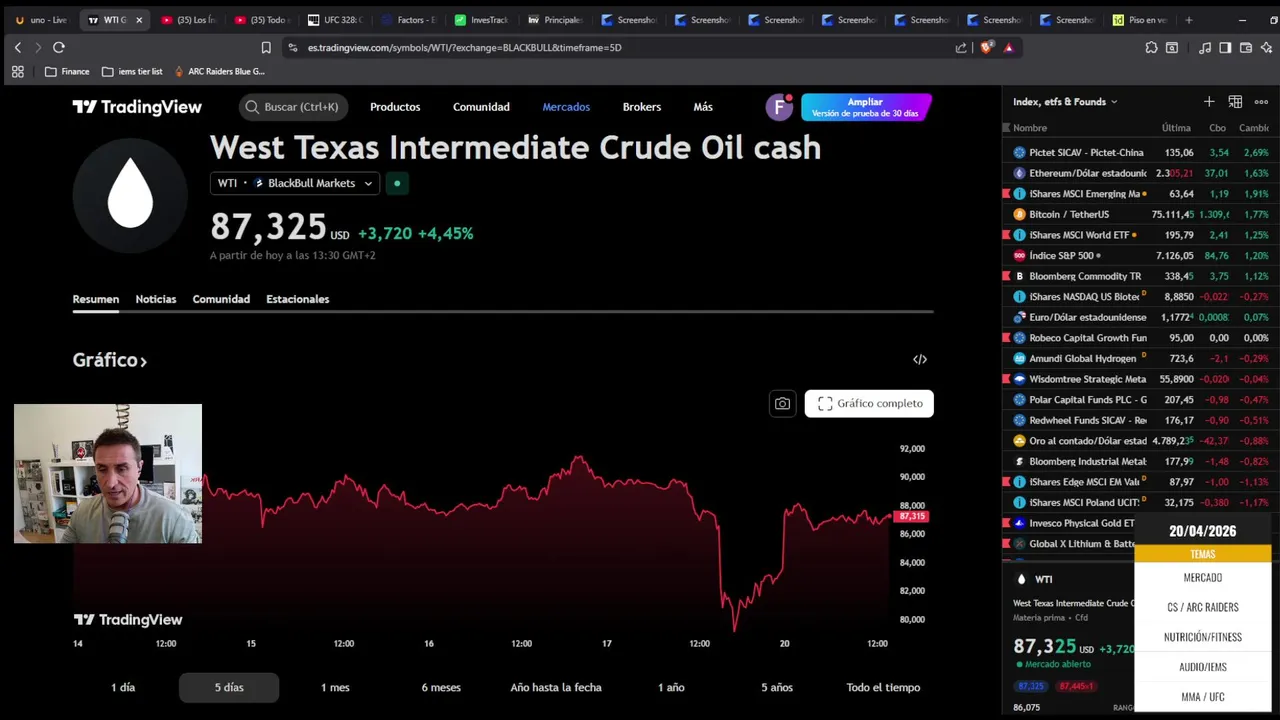
Task: Reload the page with the refresh icon
Action: [59, 47]
